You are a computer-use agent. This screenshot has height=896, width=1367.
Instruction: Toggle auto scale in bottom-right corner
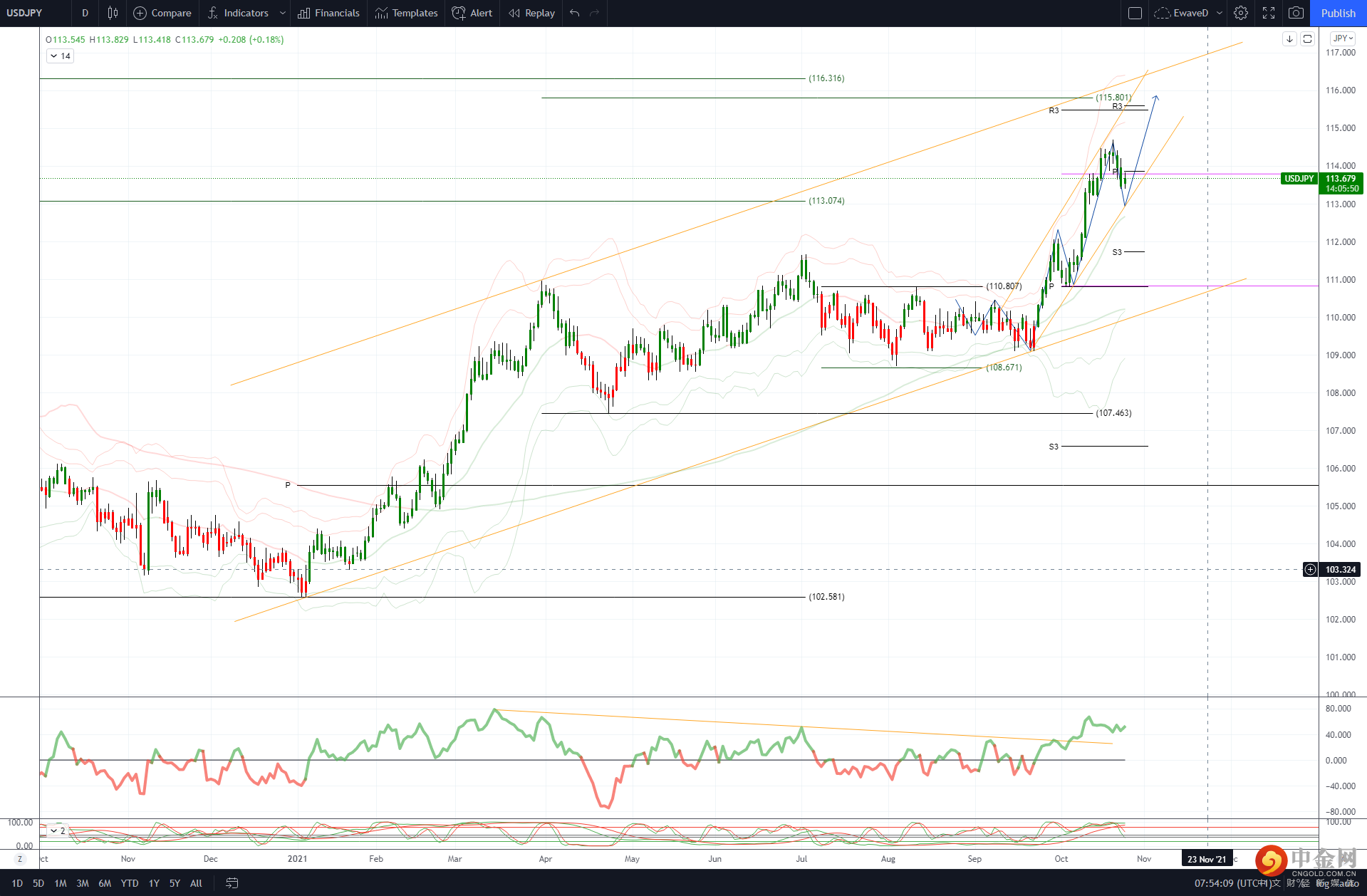(x=1348, y=883)
